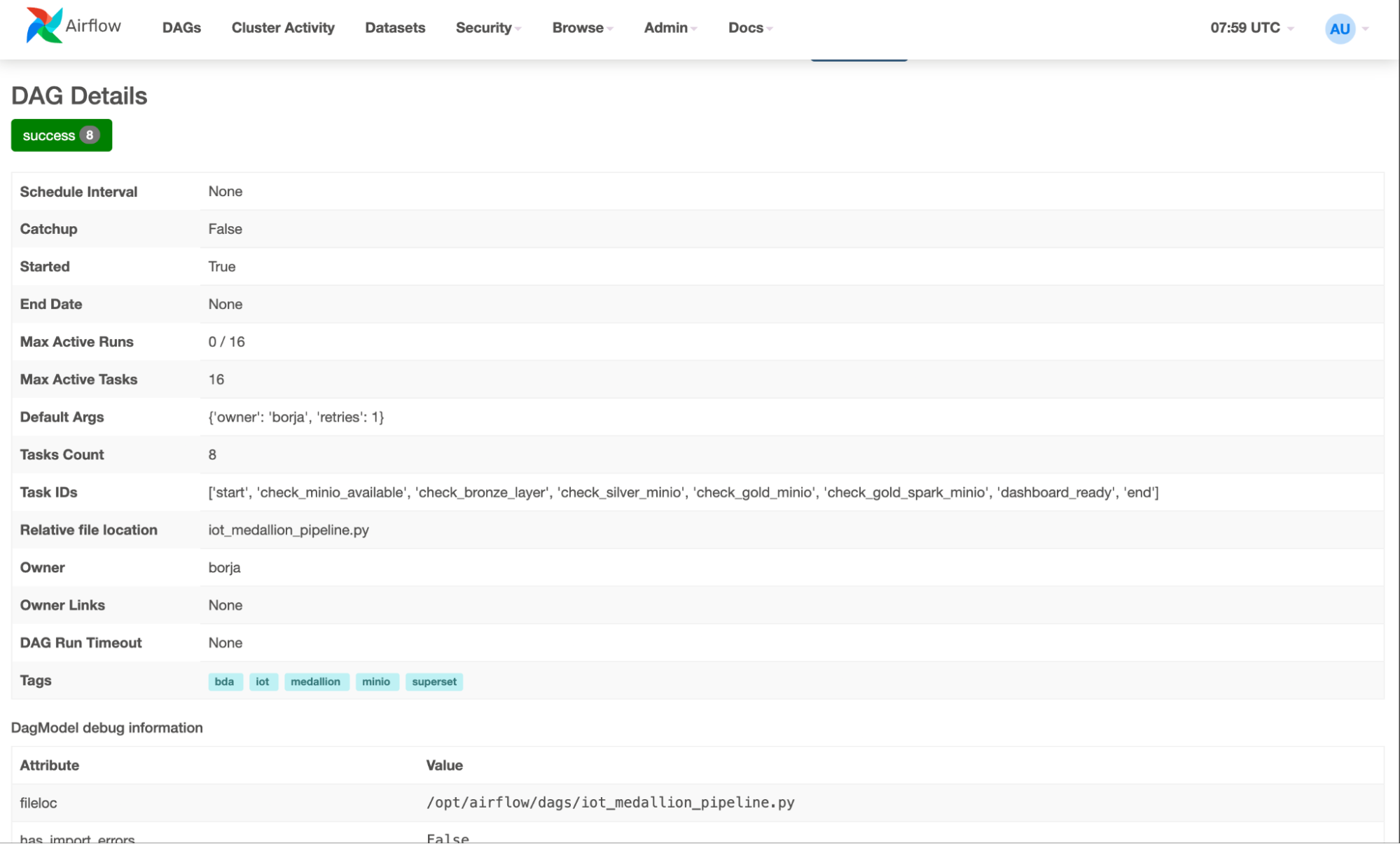Expand the Security dropdown menu

pyautogui.click(x=488, y=28)
